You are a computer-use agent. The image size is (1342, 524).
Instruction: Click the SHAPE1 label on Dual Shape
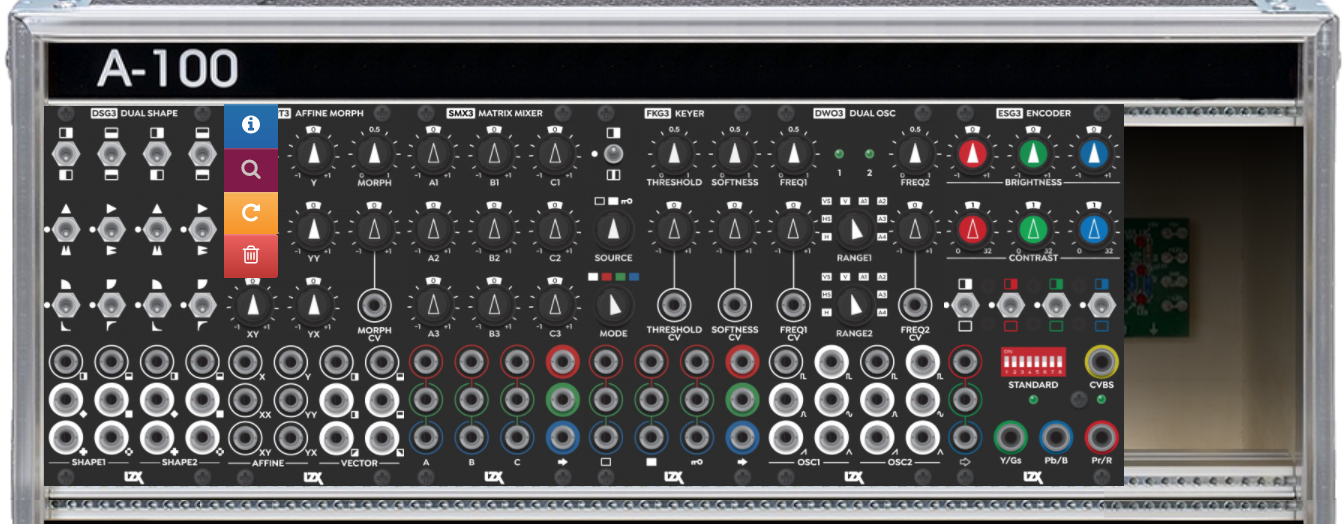(x=90, y=463)
